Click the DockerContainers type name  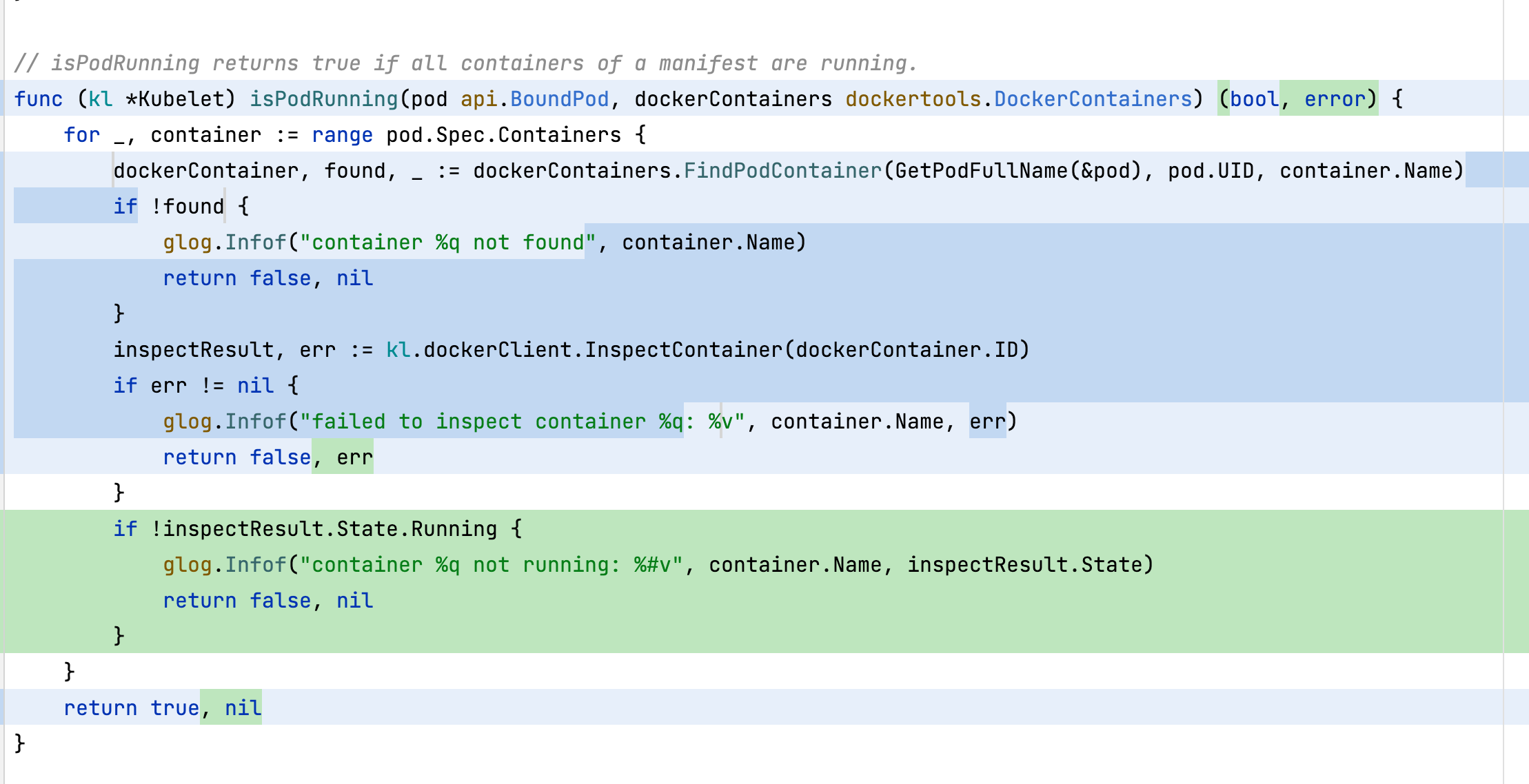tap(1093, 99)
